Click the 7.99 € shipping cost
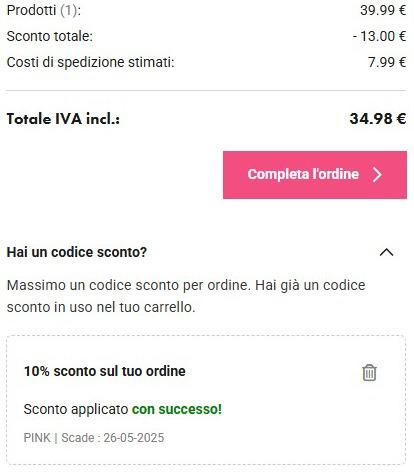This screenshot has width=414, height=473. [387, 62]
